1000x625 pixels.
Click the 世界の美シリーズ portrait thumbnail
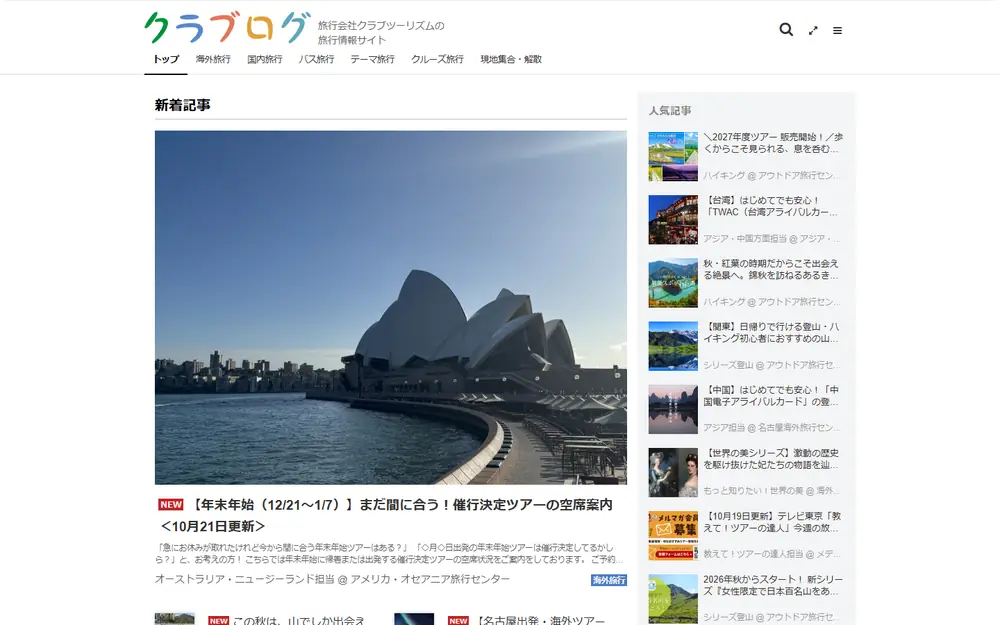[673, 473]
